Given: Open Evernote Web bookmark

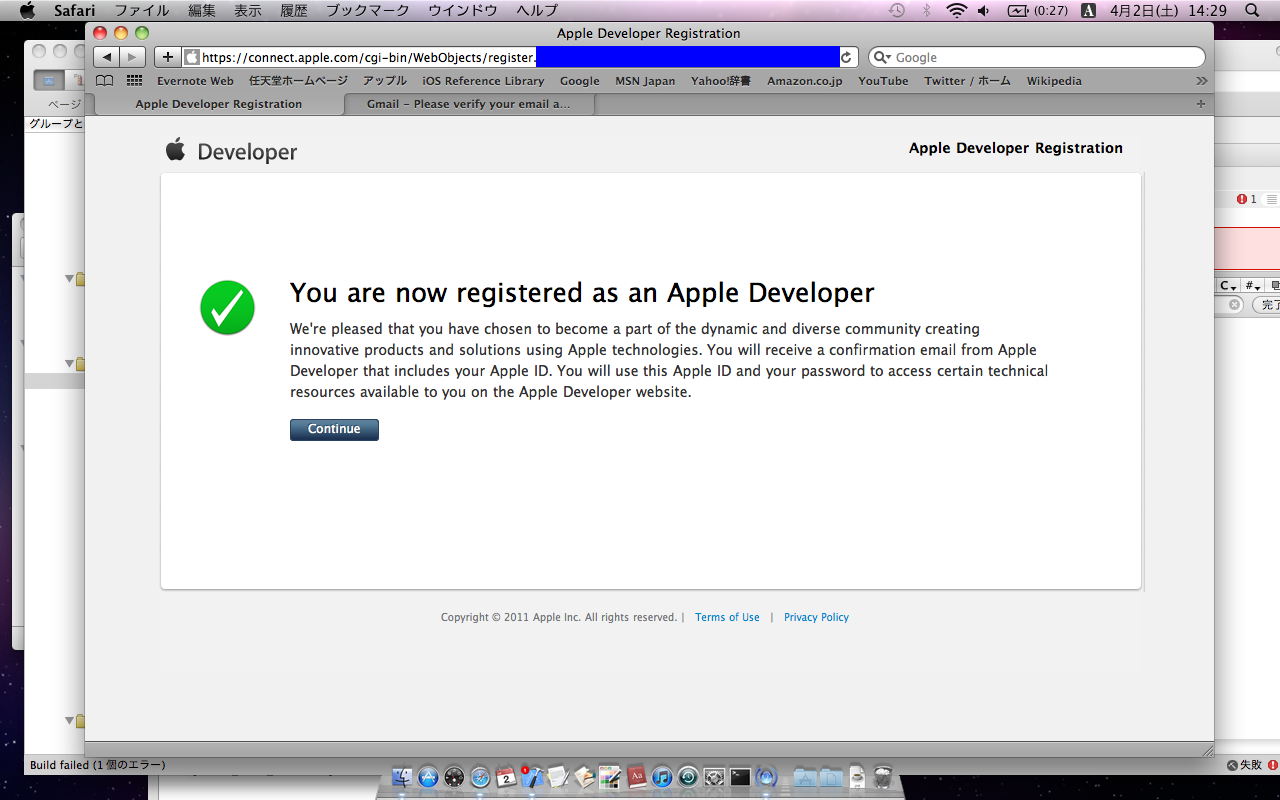Looking at the screenshot, I should coord(195,81).
